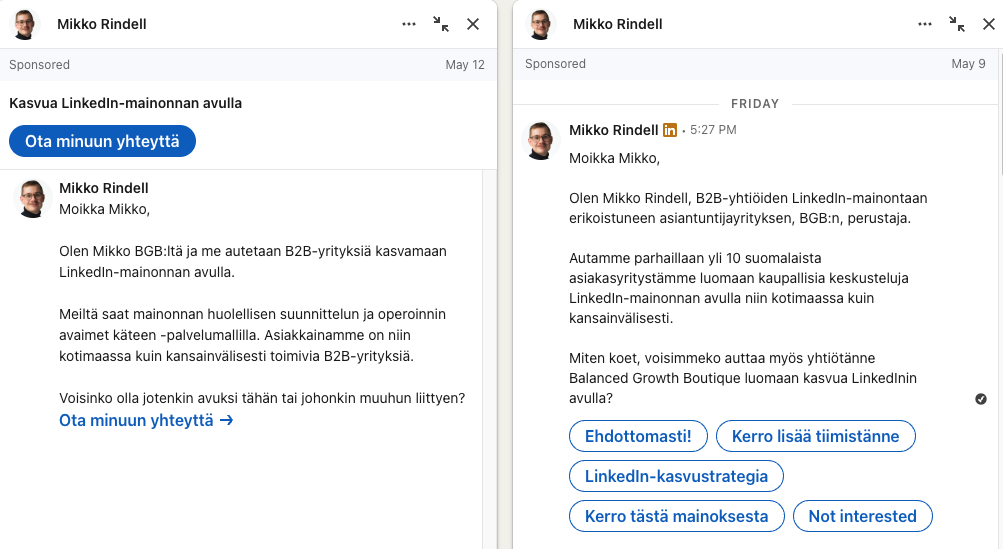This screenshot has height=549, width=1003.
Task: Open more options in left chat header
Action: tap(409, 24)
